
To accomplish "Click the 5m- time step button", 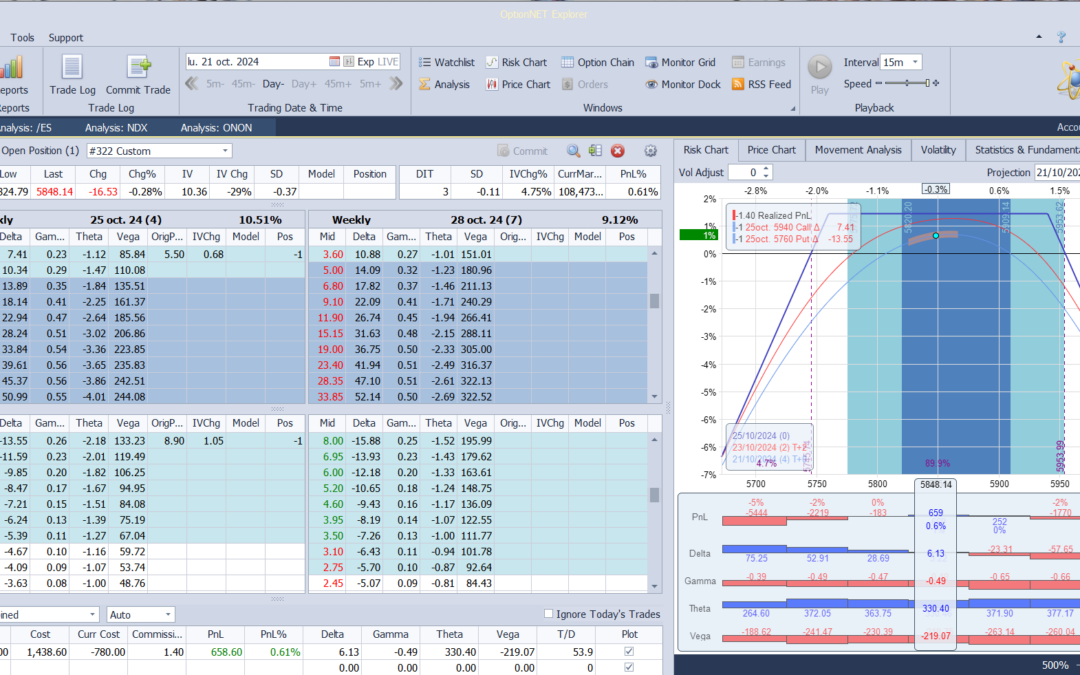I will point(214,84).
